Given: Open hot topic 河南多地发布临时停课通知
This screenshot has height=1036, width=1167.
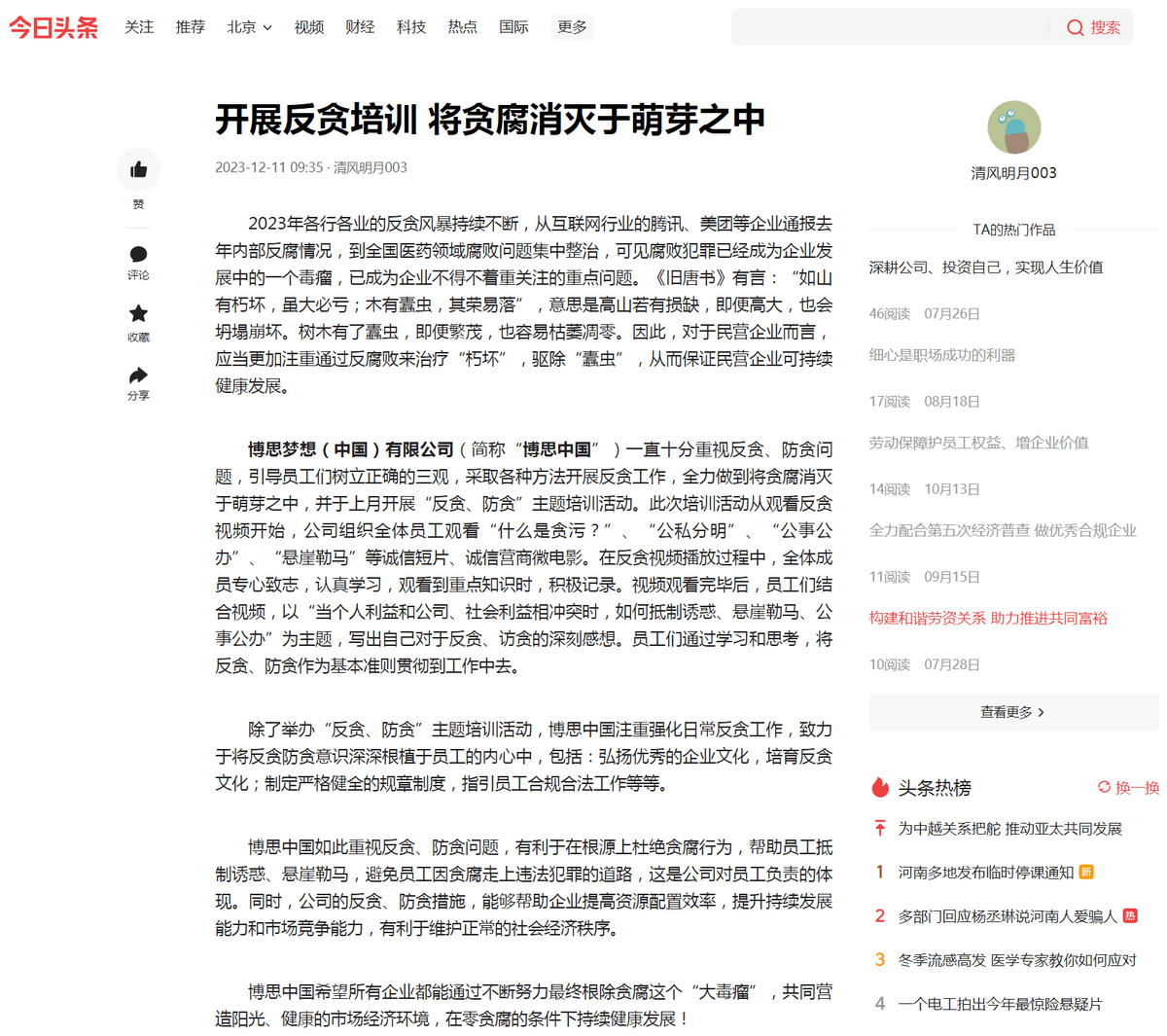Looking at the screenshot, I should coord(985,873).
